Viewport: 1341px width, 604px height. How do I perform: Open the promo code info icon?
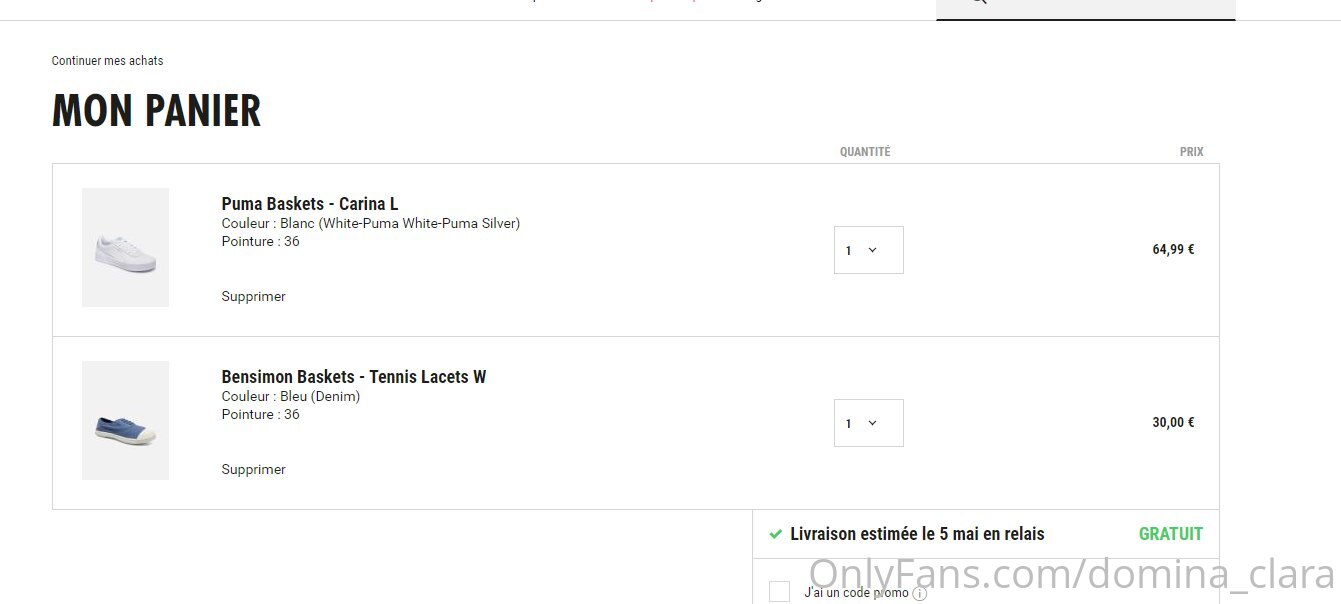click(920, 594)
